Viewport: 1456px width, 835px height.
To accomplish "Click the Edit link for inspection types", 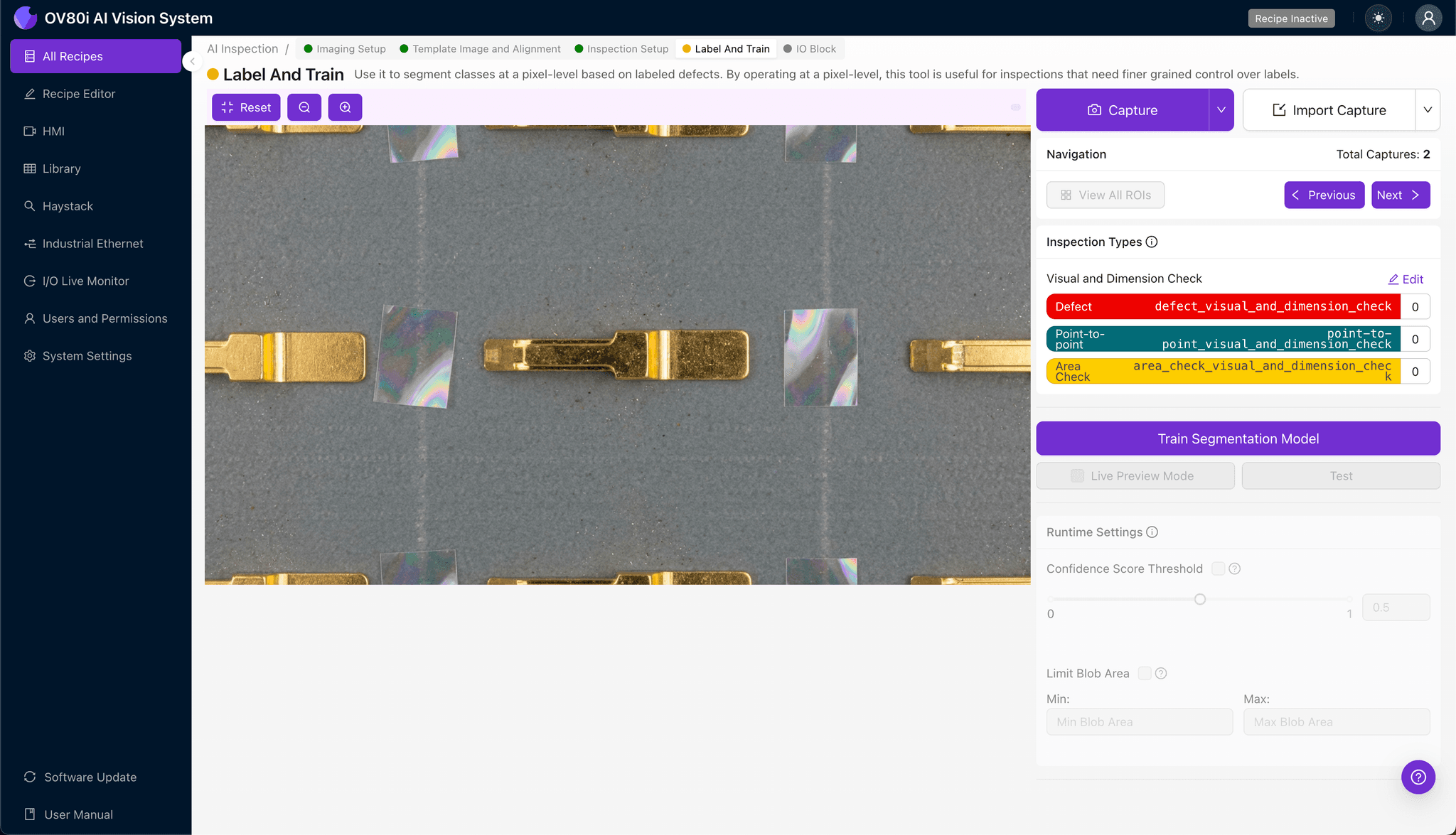I will (x=1406, y=279).
